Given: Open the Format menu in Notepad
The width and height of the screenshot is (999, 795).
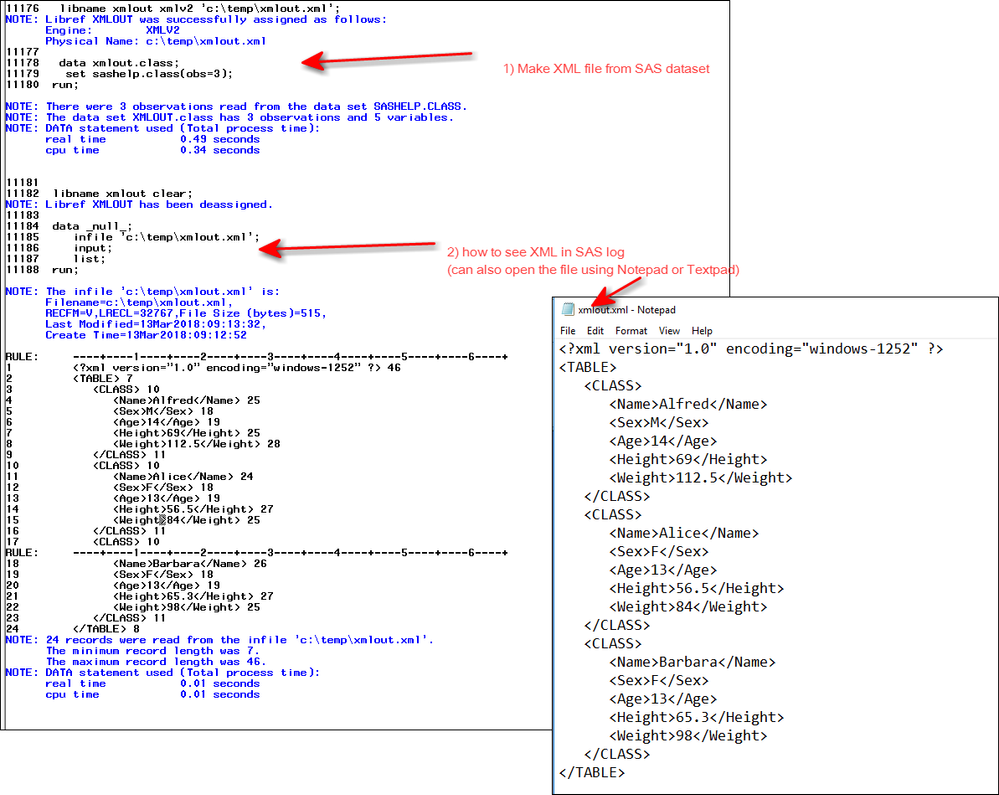Looking at the screenshot, I should [631, 331].
